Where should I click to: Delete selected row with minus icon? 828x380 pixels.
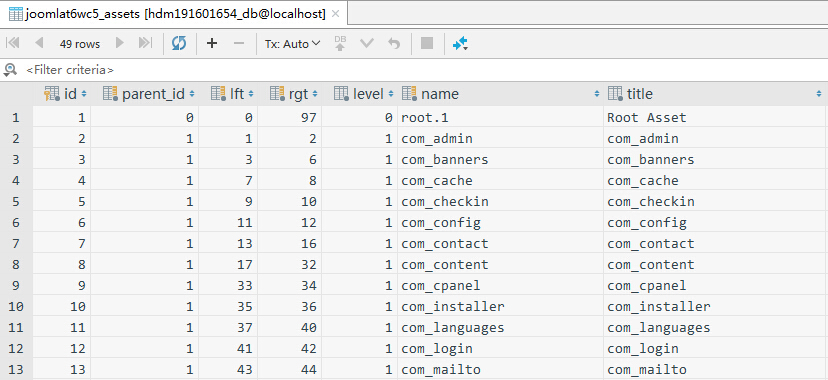coord(239,43)
